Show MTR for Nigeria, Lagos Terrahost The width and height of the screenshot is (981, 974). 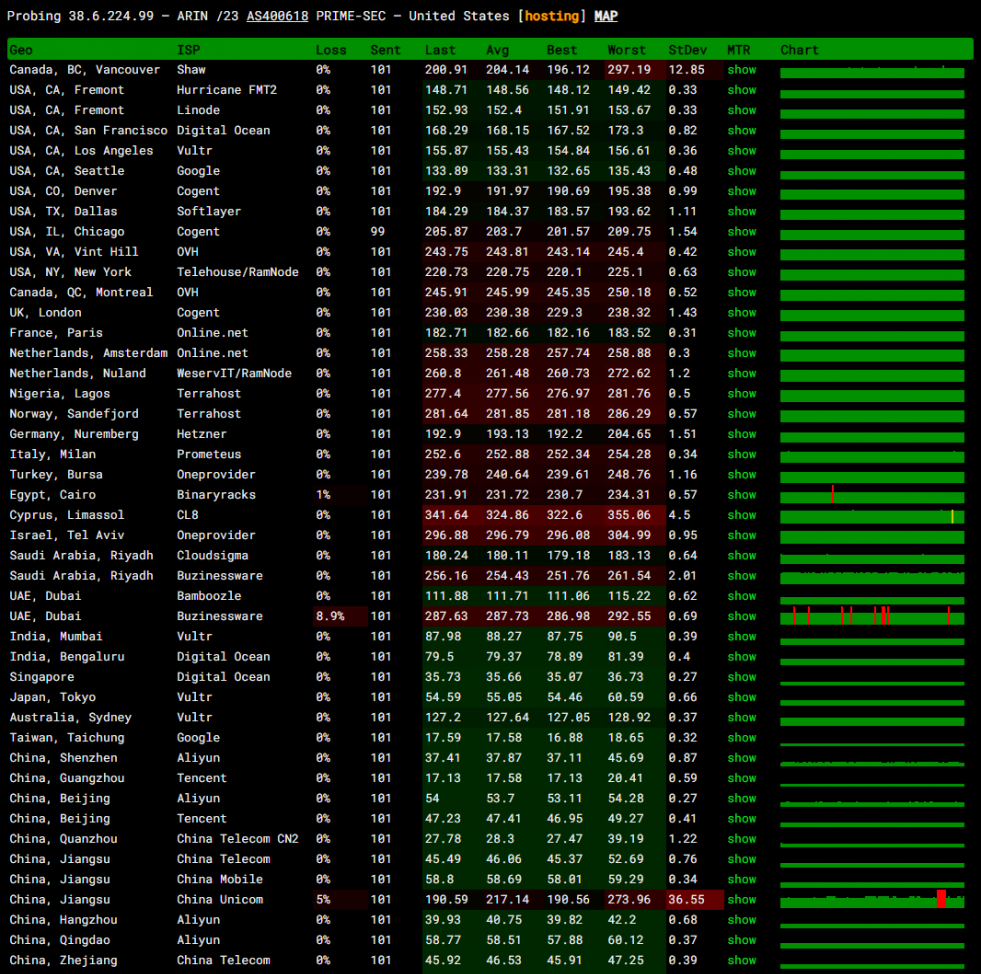tap(741, 393)
